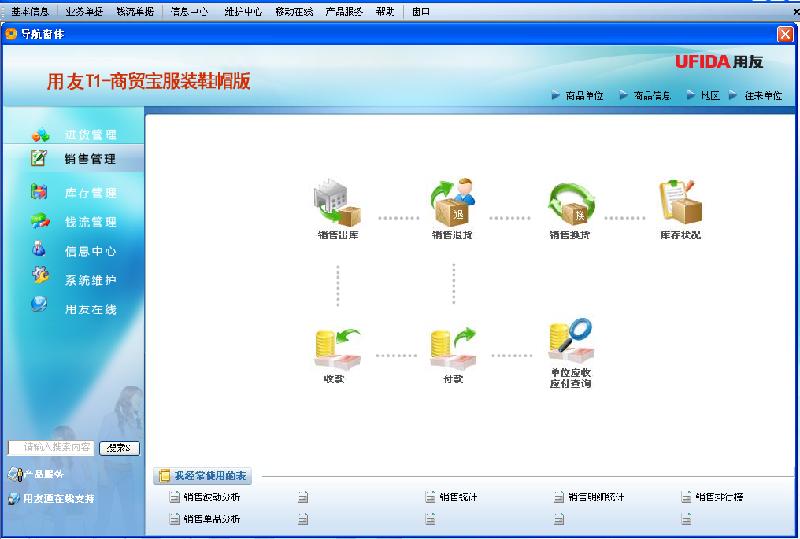Image resolution: width=800 pixels, height=539 pixels.
Task: Open the 移动在线 menu
Action: coord(294,11)
